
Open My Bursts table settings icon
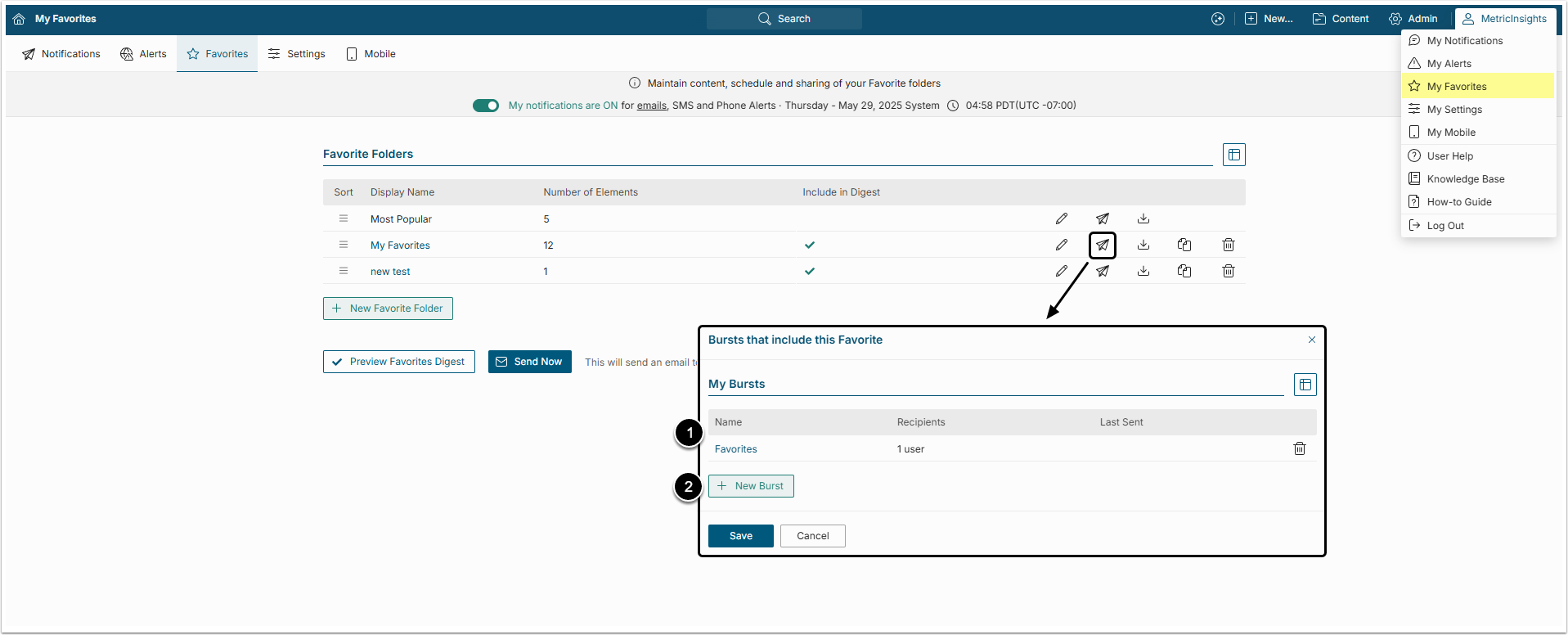click(x=1305, y=385)
